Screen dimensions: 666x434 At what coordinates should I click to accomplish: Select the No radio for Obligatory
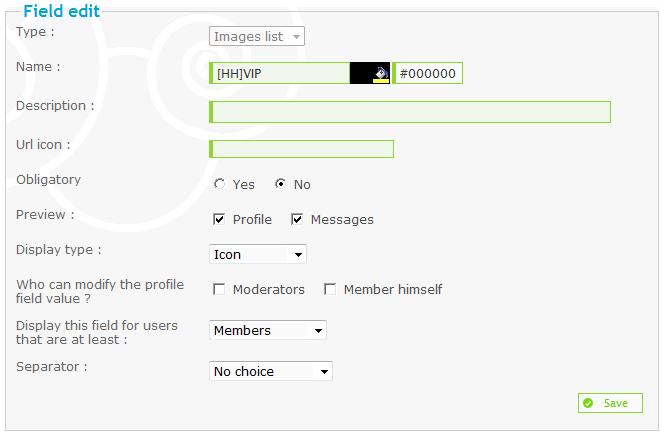tap(280, 184)
